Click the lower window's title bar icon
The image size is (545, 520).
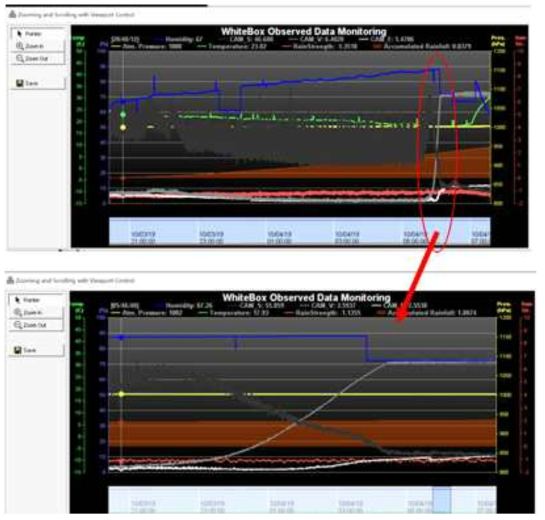(10, 280)
